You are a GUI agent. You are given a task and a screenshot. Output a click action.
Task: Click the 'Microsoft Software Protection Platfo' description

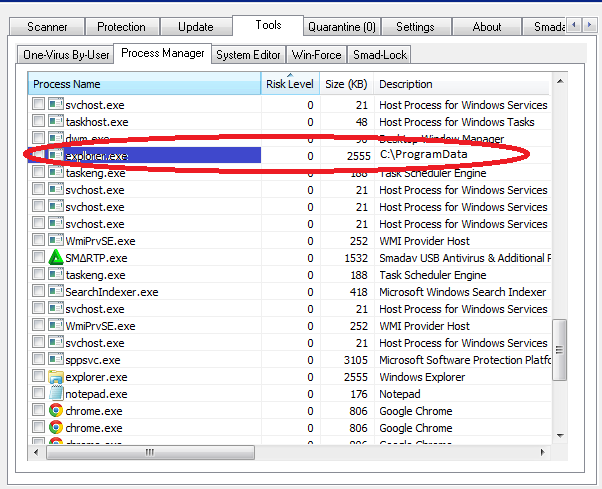coord(465,360)
